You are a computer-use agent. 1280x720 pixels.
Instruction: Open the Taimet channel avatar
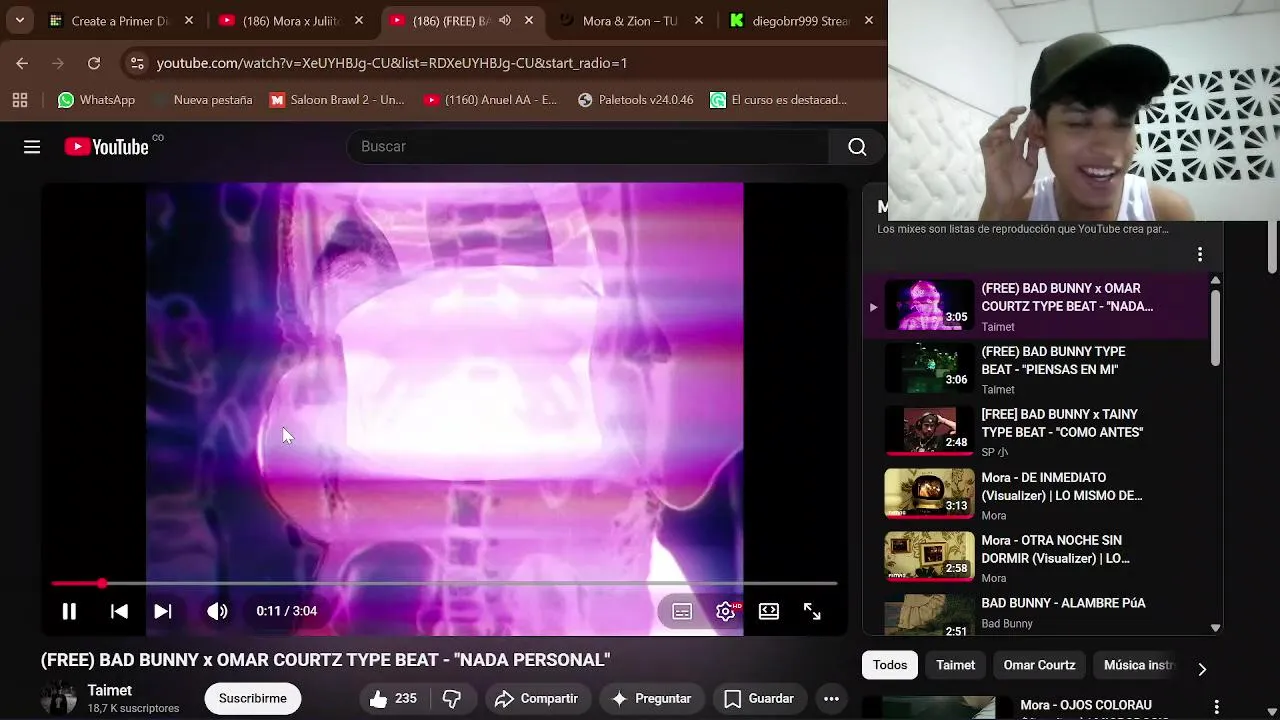pyautogui.click(x=59, y=698)
